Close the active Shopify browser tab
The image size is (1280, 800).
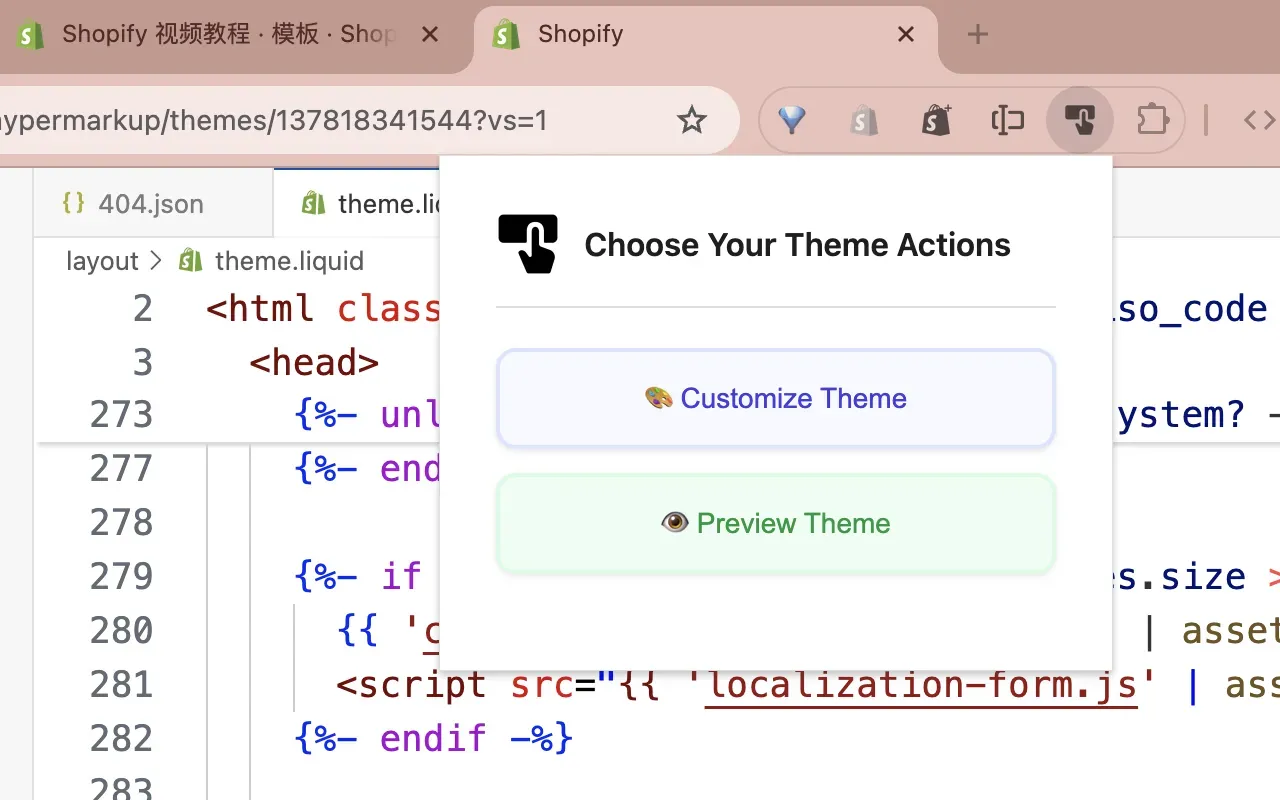coord(906,34)
